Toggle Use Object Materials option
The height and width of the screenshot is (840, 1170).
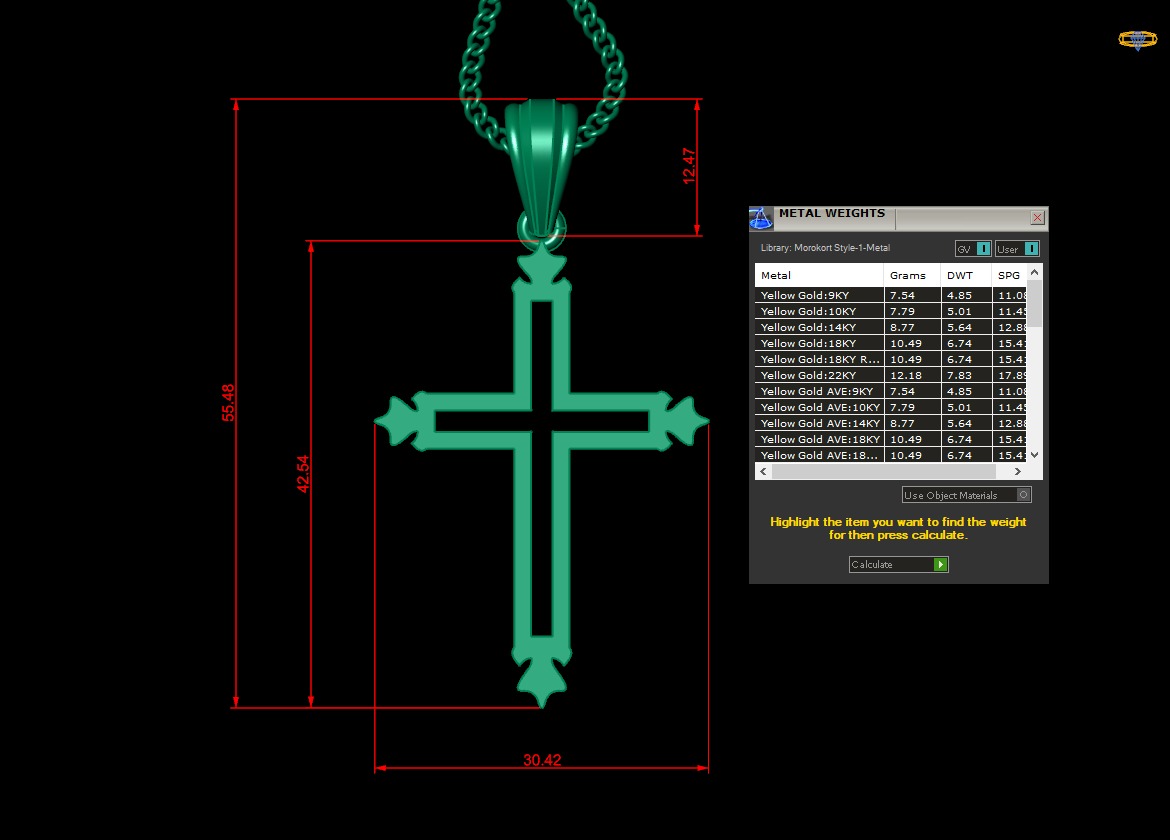(966, 495)
